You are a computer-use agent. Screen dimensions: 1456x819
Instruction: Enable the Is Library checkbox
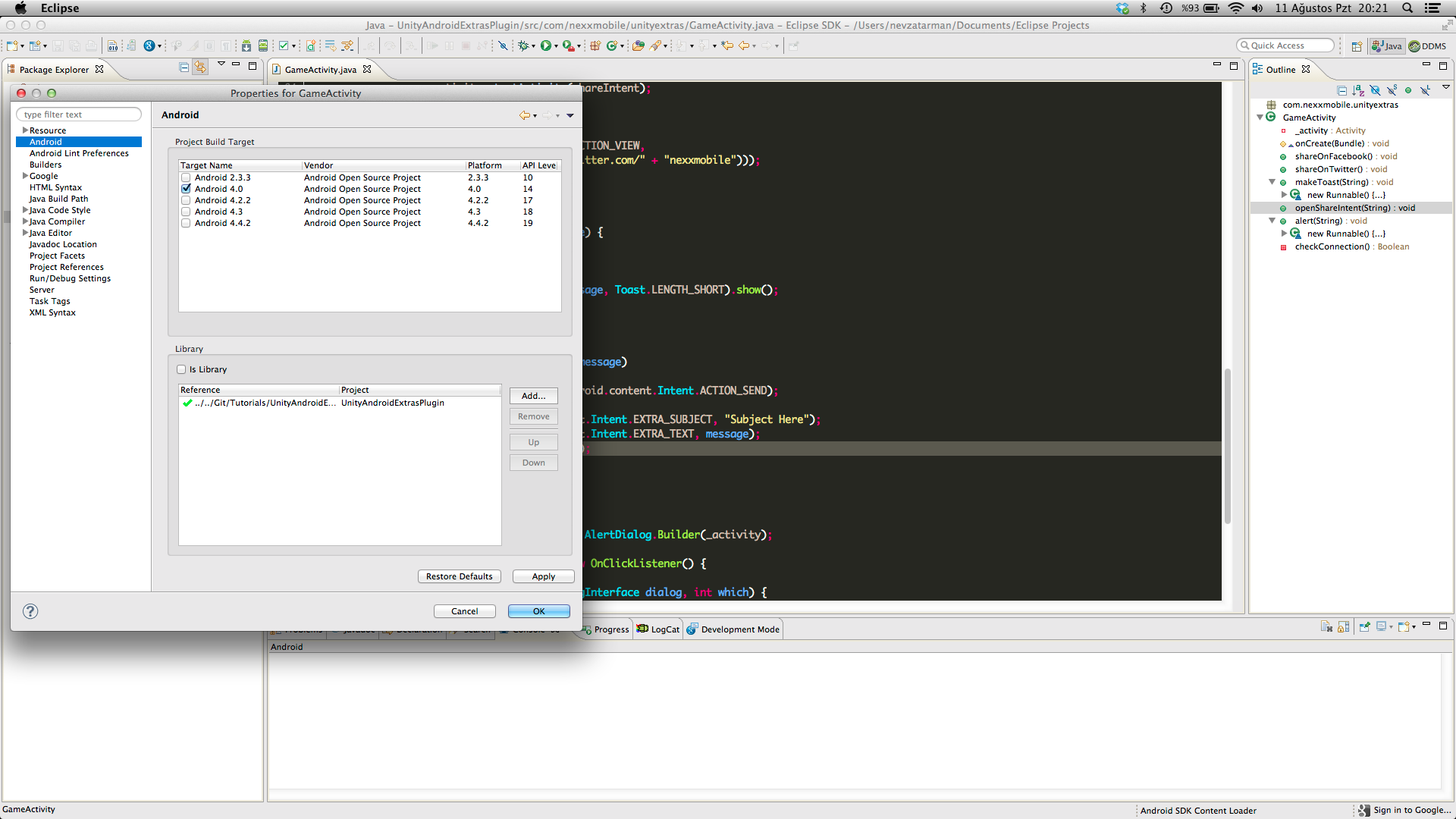click(x=181, y=369)
